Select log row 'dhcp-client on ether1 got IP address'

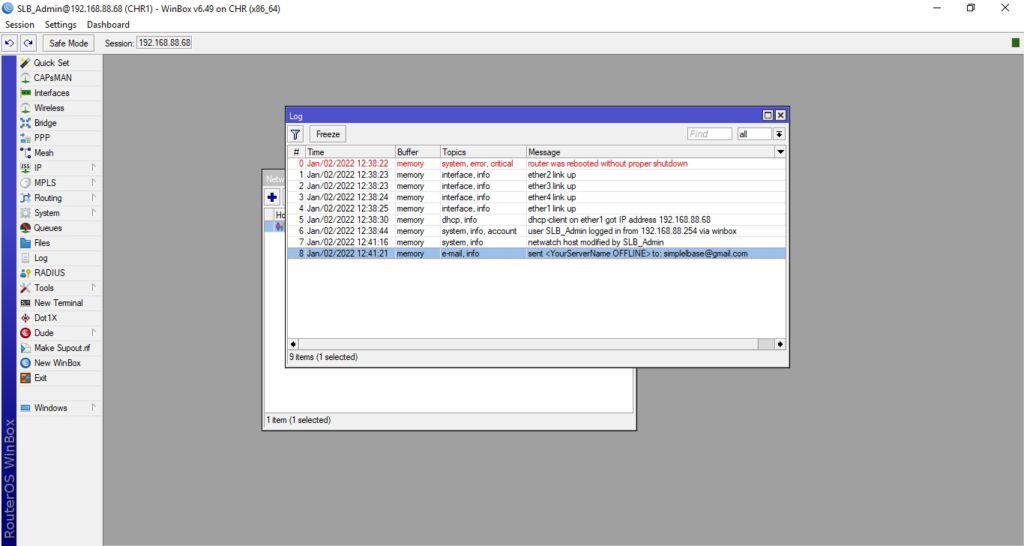coord(536,220)
